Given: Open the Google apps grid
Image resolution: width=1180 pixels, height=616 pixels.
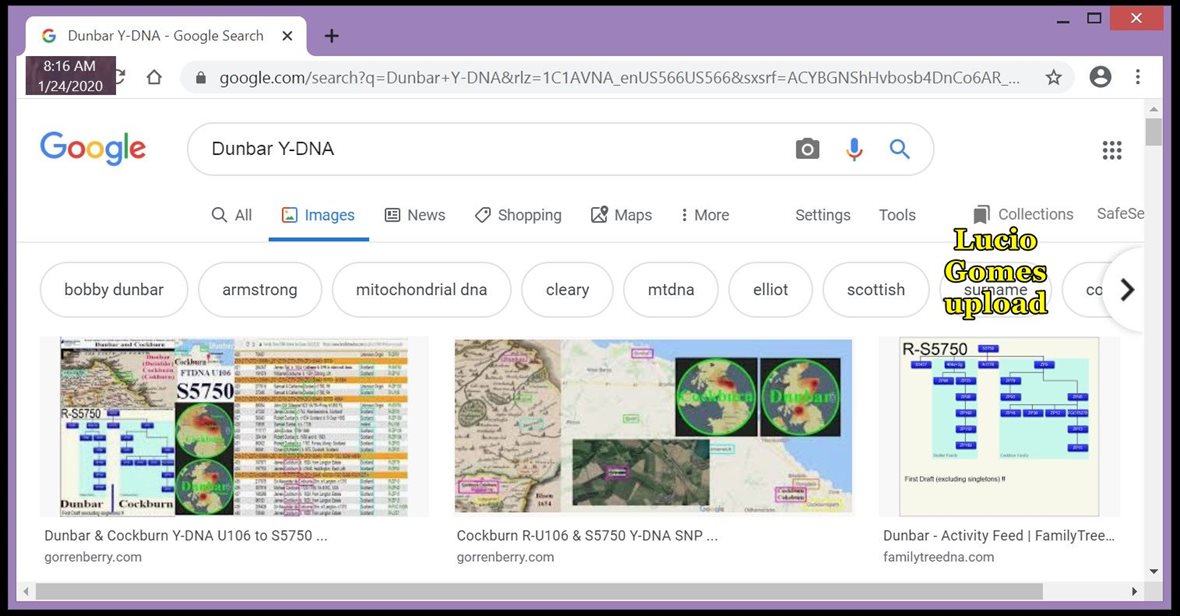Looking at the screenshot, I should (x=1111, y=150).
